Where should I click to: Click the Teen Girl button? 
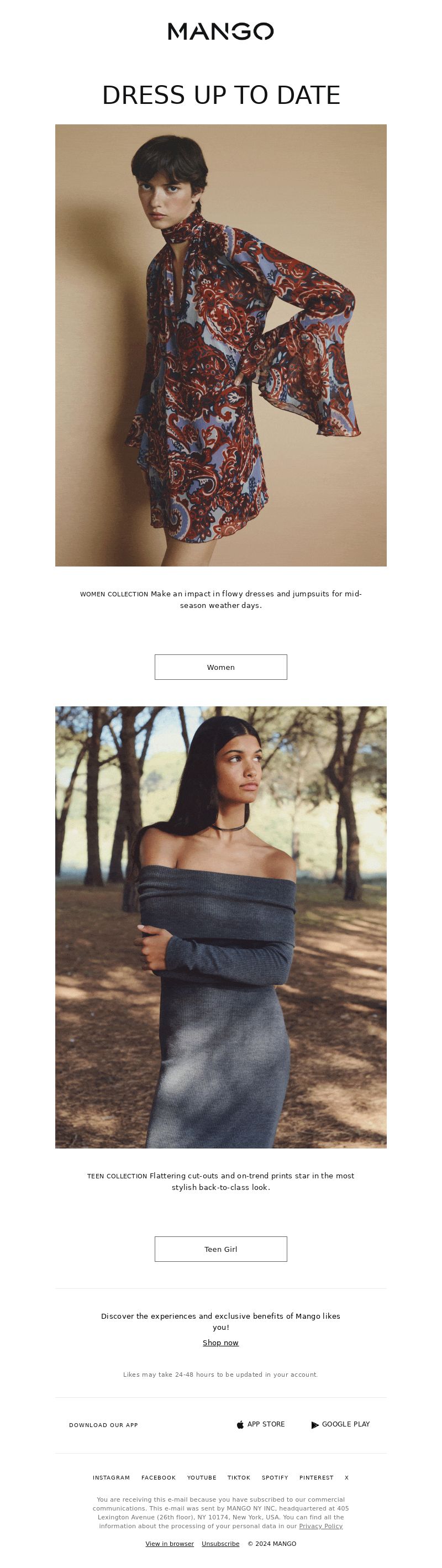(x=221, y=1249)
